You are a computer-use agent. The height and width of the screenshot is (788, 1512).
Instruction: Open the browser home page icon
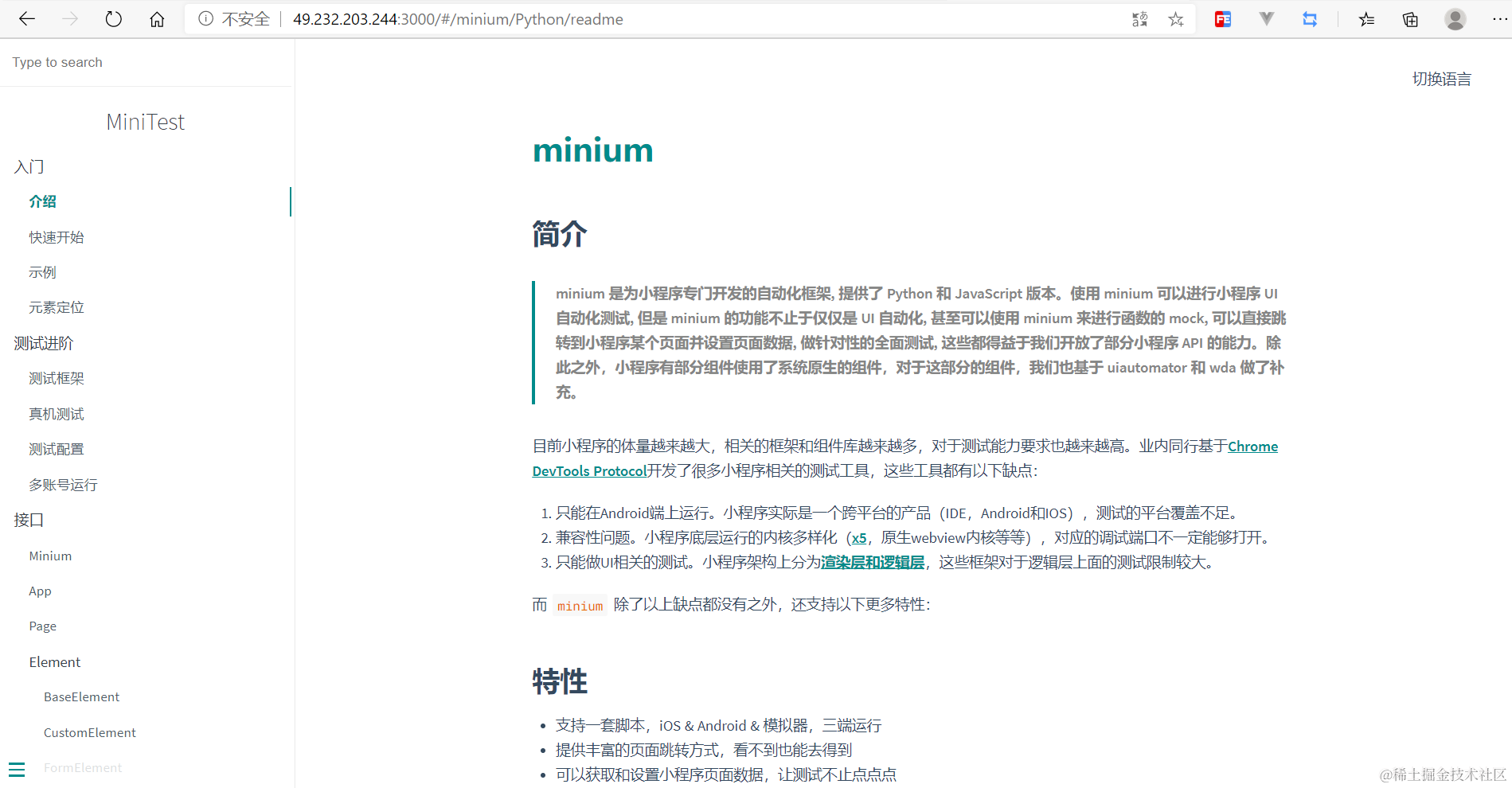tap(157, 19)
